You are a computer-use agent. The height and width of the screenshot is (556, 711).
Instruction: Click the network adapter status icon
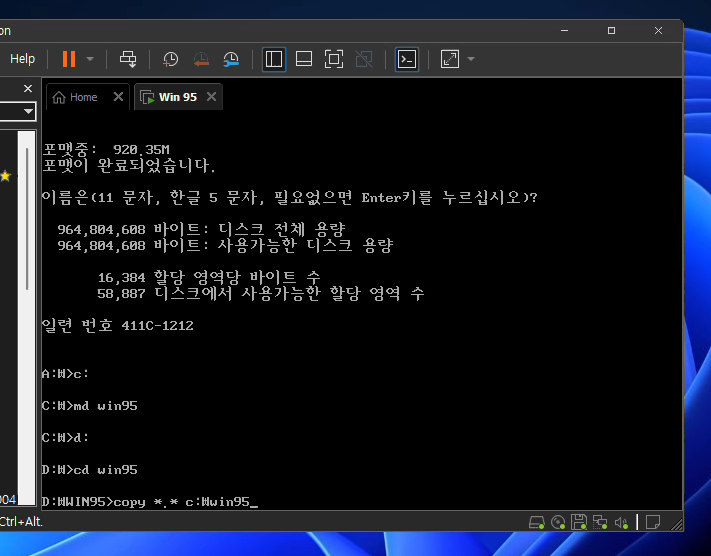click(600, 522)
